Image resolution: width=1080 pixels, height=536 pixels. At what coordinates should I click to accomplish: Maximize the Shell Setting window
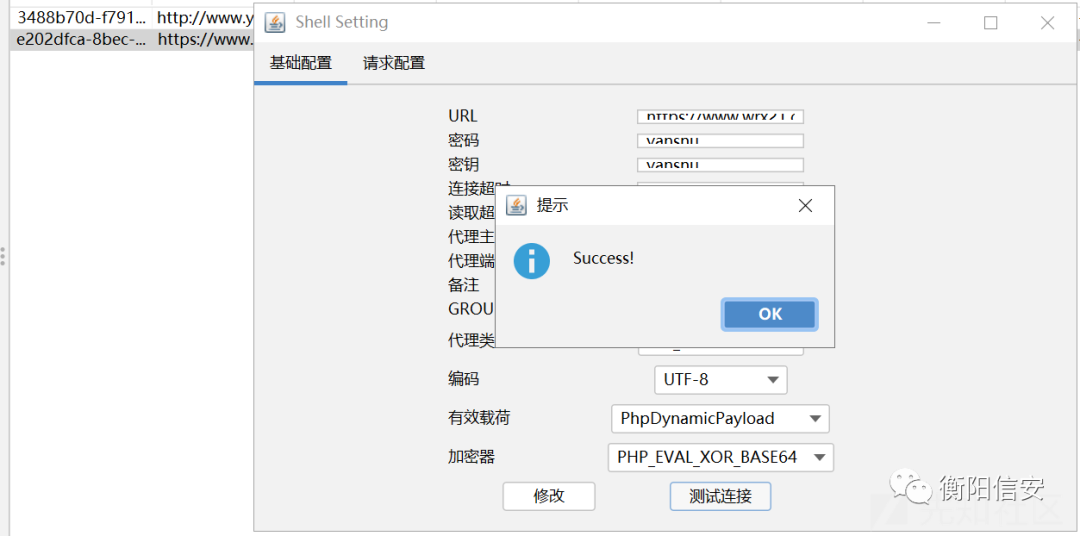point(990,23)
